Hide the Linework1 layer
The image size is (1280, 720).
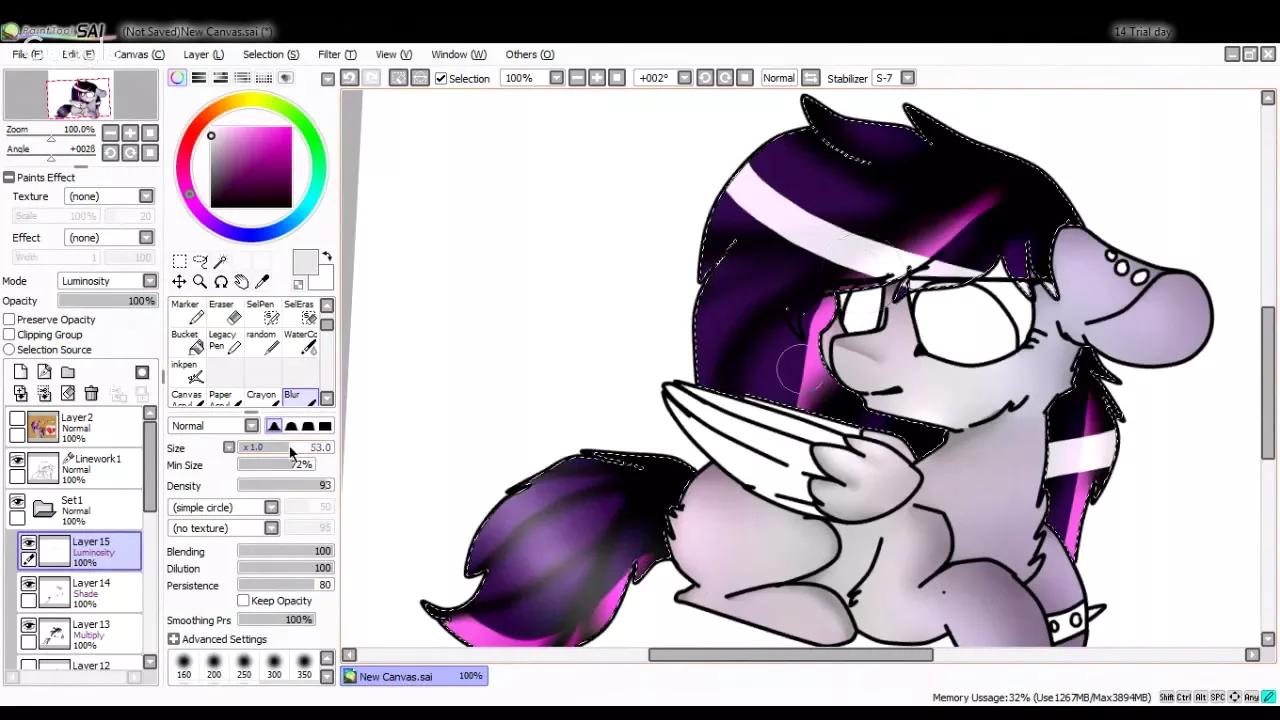pyautogui.click(x=17, y=460)
